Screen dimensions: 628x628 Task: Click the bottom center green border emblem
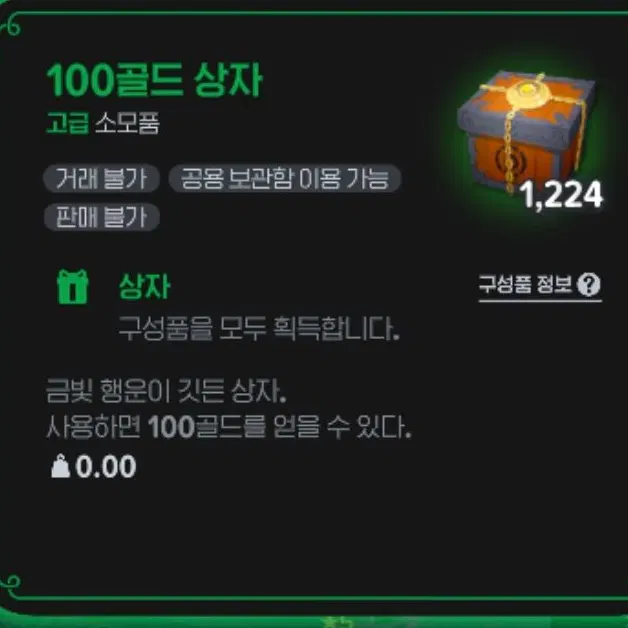coord(334,623)
